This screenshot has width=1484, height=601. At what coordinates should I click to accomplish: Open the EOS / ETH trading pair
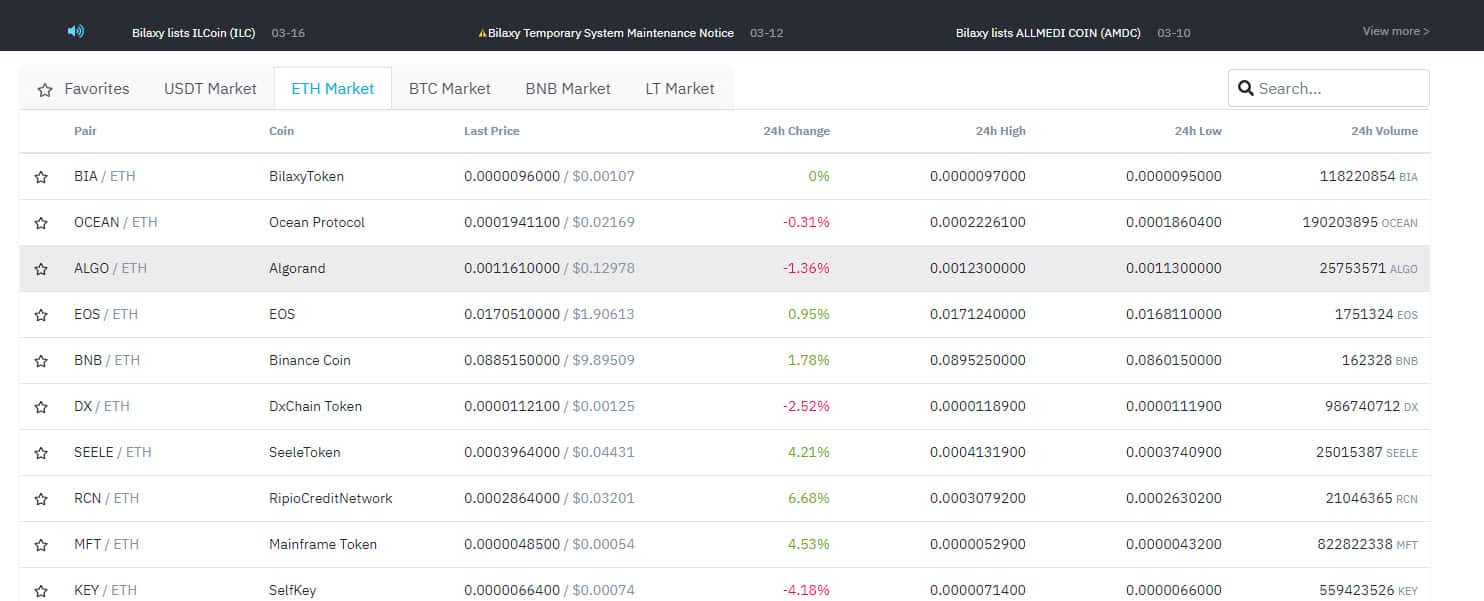click(106, 314)
